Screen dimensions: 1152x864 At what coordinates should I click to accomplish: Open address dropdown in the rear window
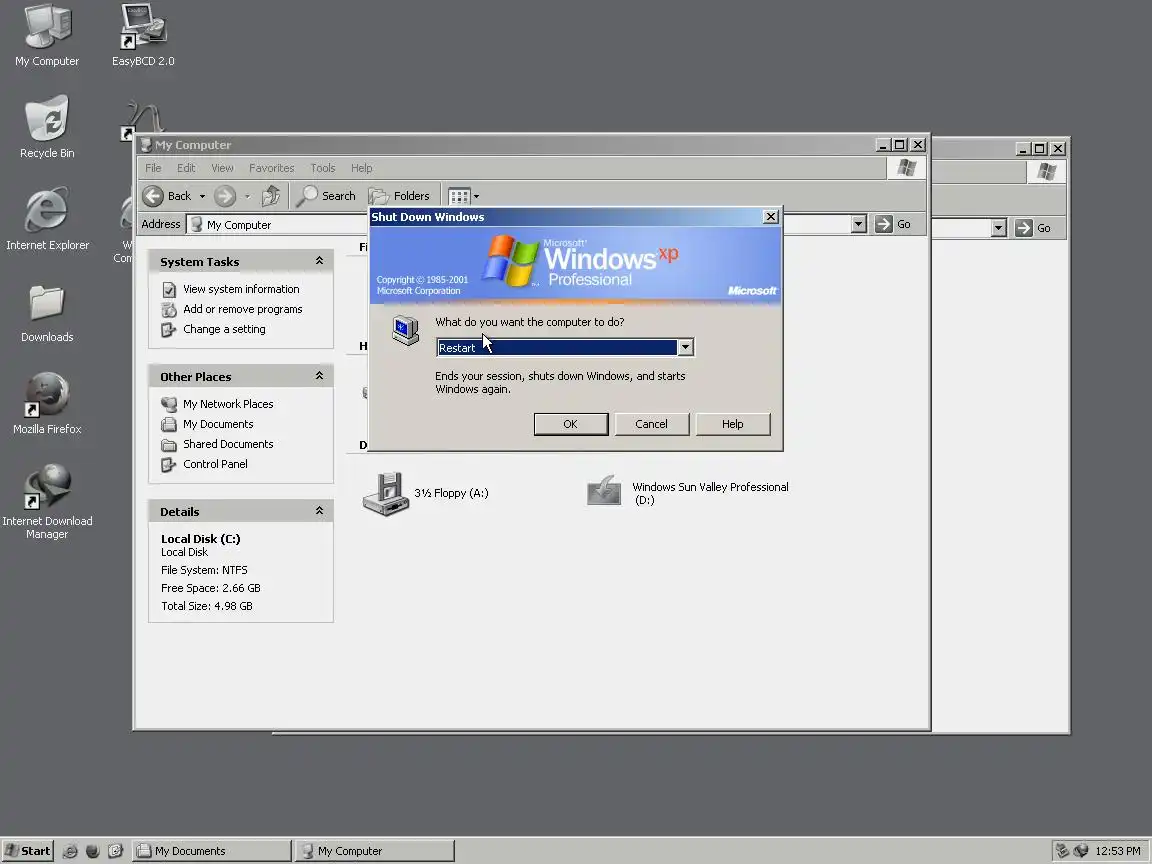[x=998, y=228]
